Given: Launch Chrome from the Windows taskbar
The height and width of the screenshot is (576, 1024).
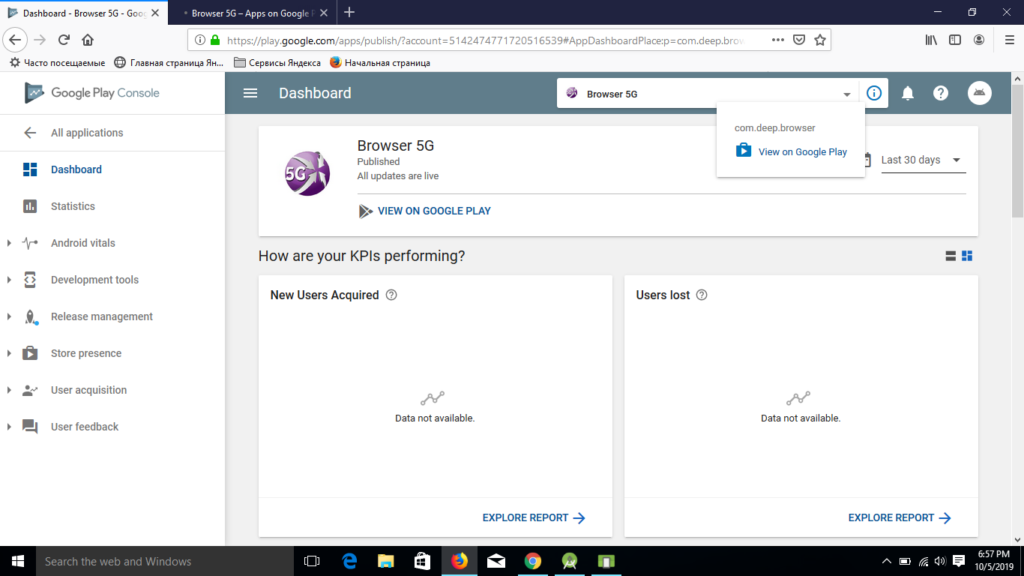Looking at the screenshot, I should [x=533, y=561].
